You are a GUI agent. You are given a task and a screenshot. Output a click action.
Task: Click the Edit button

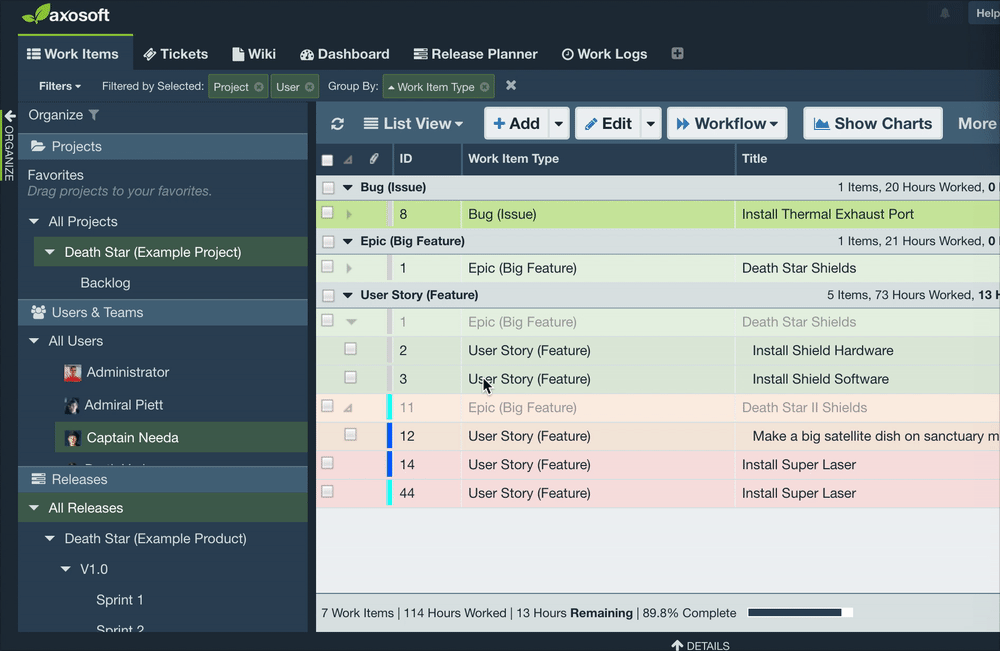pos(608,124)
